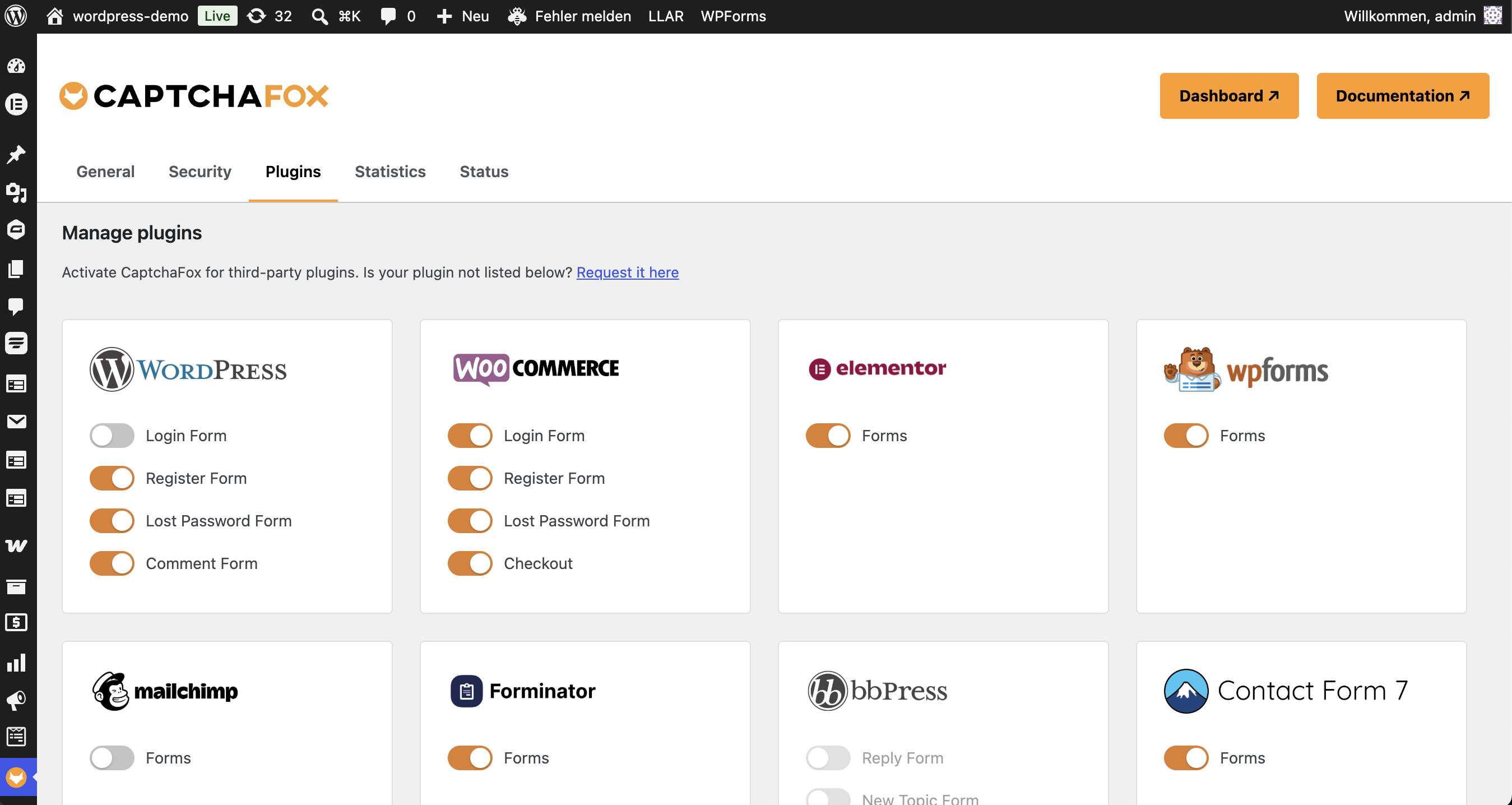Toggle WooCommerce Lost Password Form switch
Screen dimensions: 1512x805
pos(470,521)
